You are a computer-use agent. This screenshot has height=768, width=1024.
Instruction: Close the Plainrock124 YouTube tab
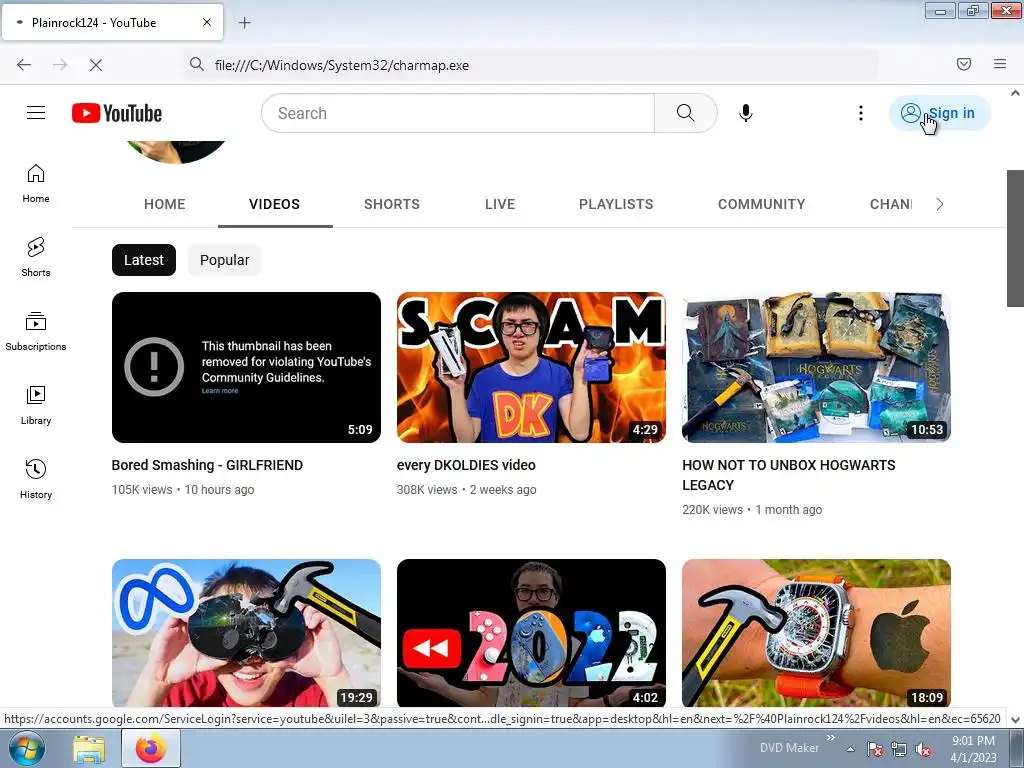pos(207,22)
